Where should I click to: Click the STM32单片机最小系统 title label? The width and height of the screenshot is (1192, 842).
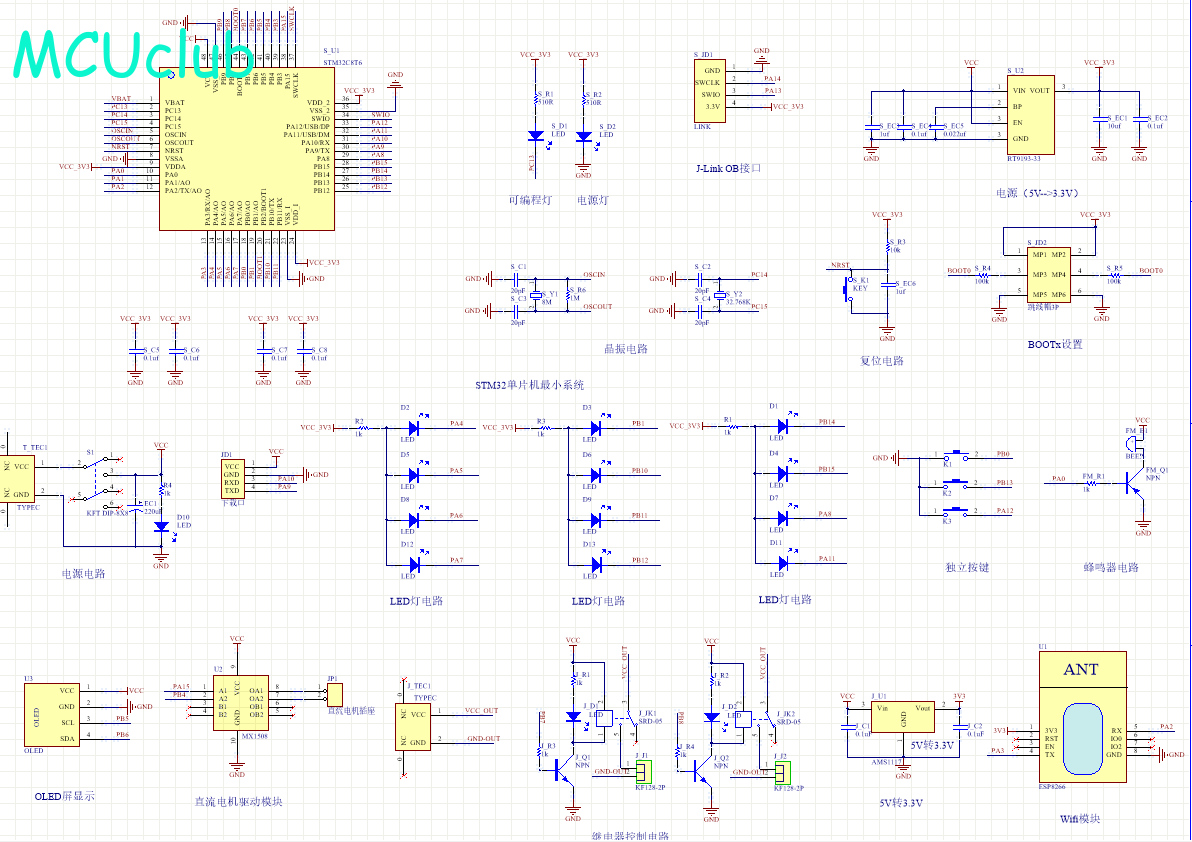[x=530, y=385]
